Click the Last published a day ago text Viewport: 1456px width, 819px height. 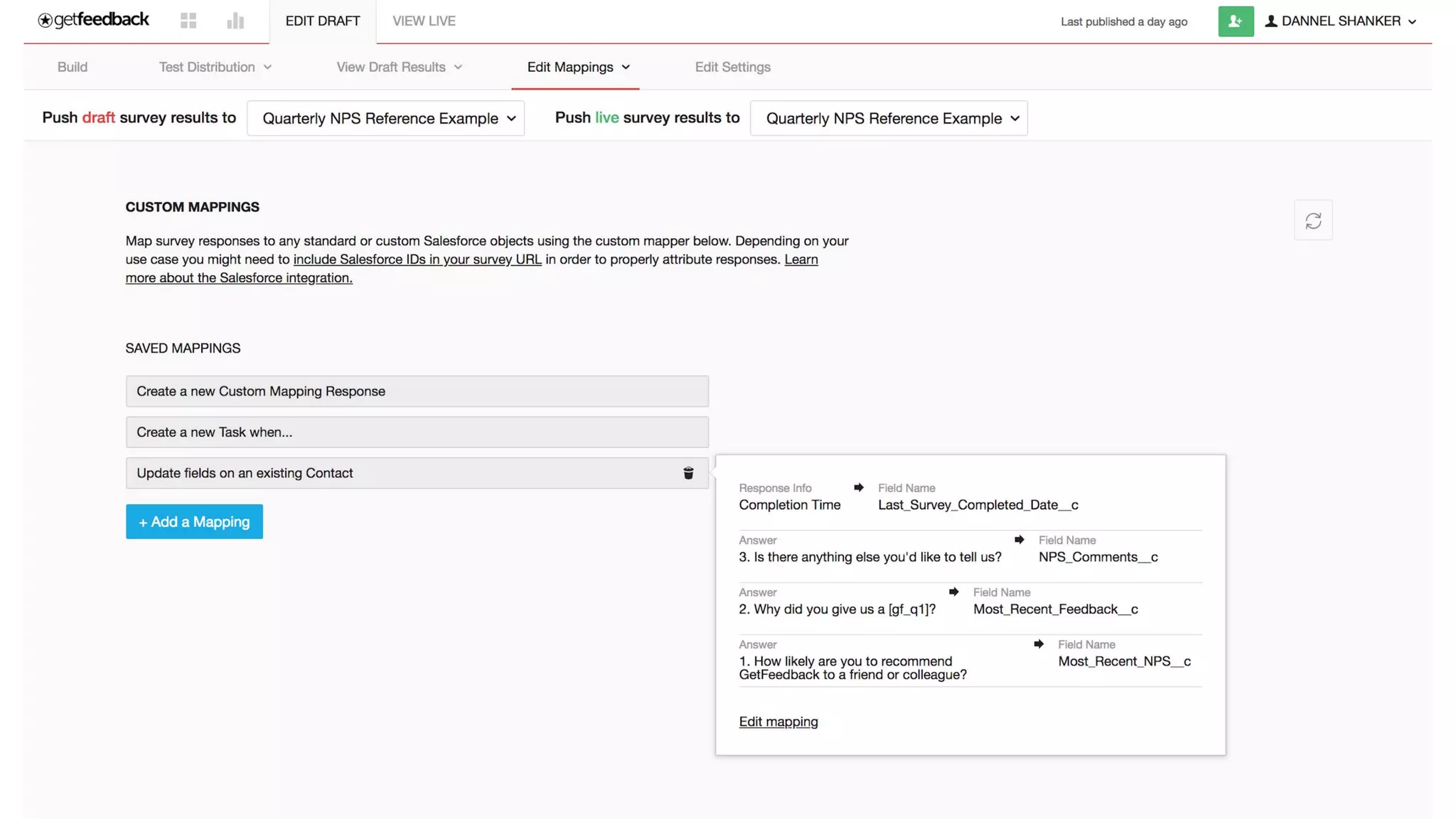[x=1124, y=21]
